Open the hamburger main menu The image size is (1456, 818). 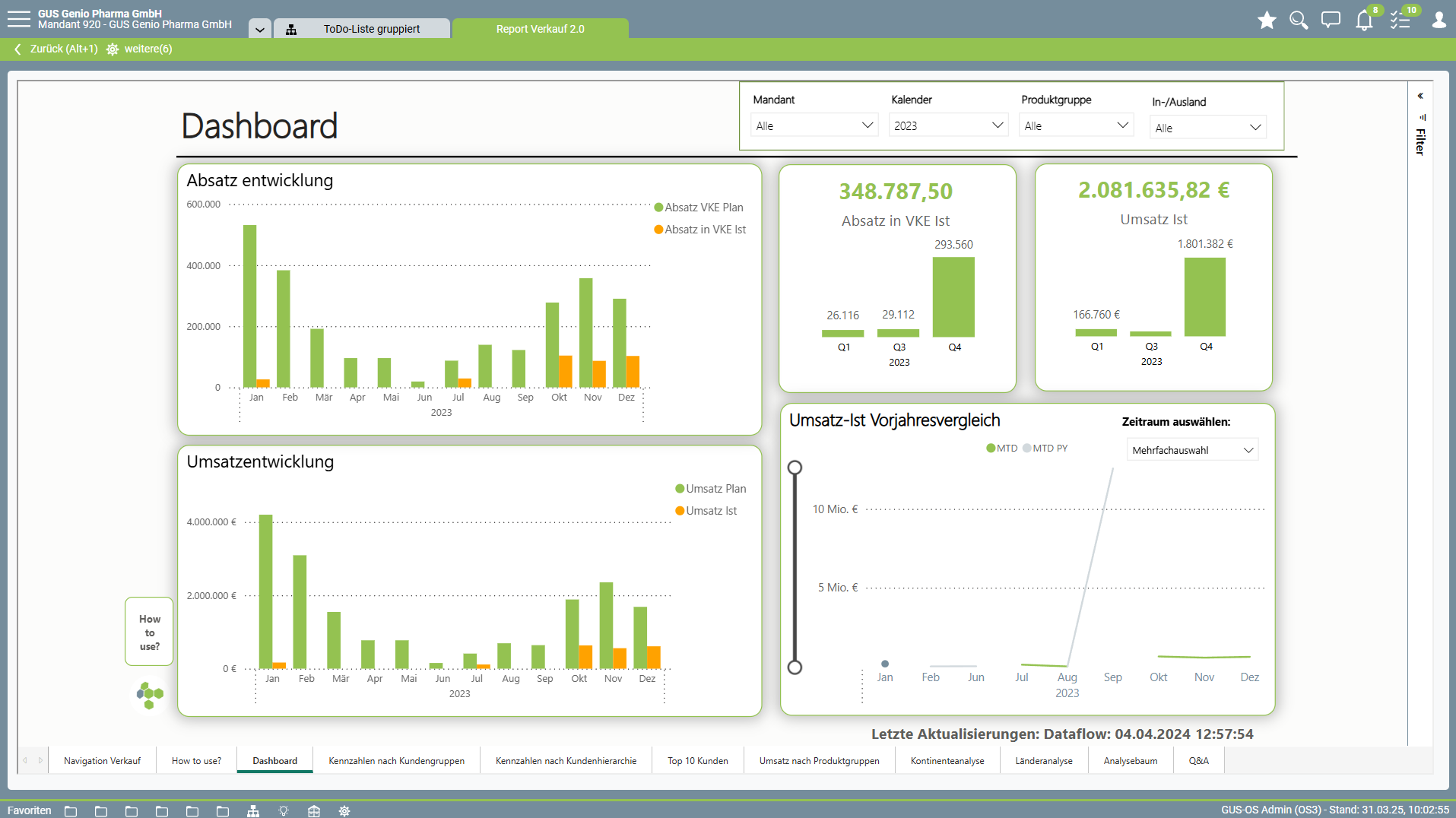coord(18,20)
